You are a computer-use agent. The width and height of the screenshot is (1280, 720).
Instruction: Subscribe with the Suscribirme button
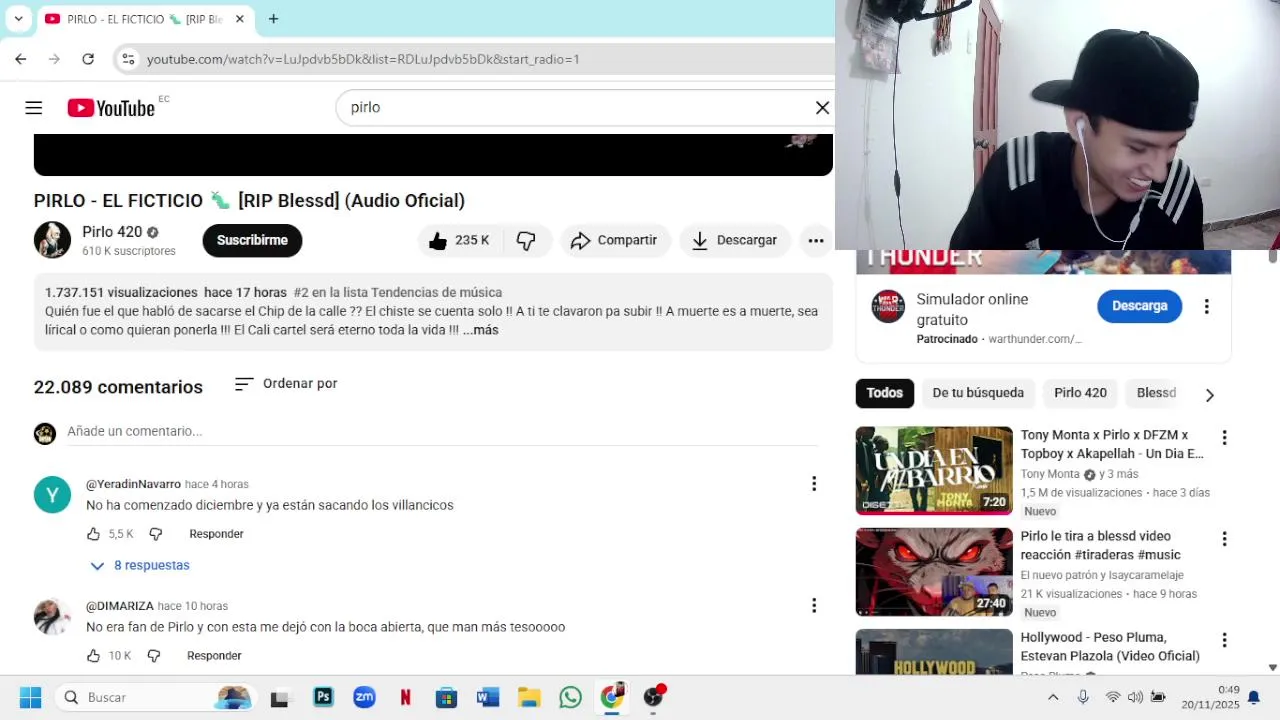252,240
